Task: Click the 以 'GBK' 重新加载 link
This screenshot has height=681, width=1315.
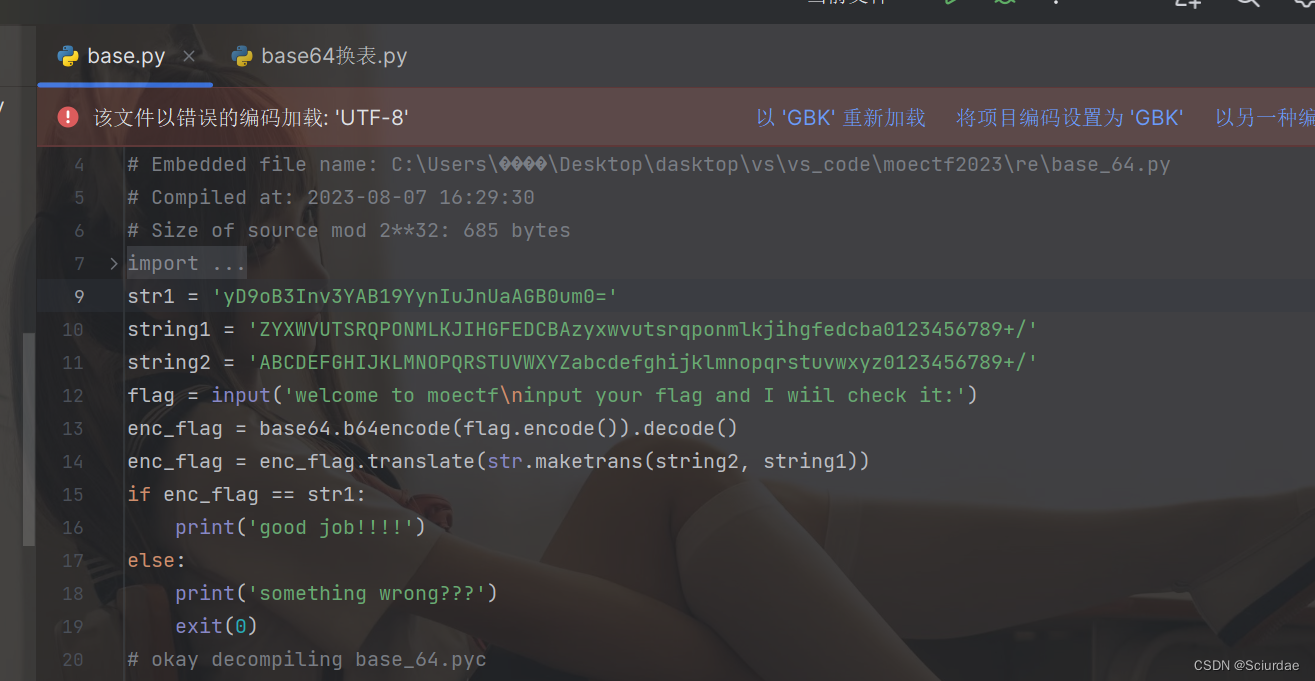Action: tap(840, 117)
